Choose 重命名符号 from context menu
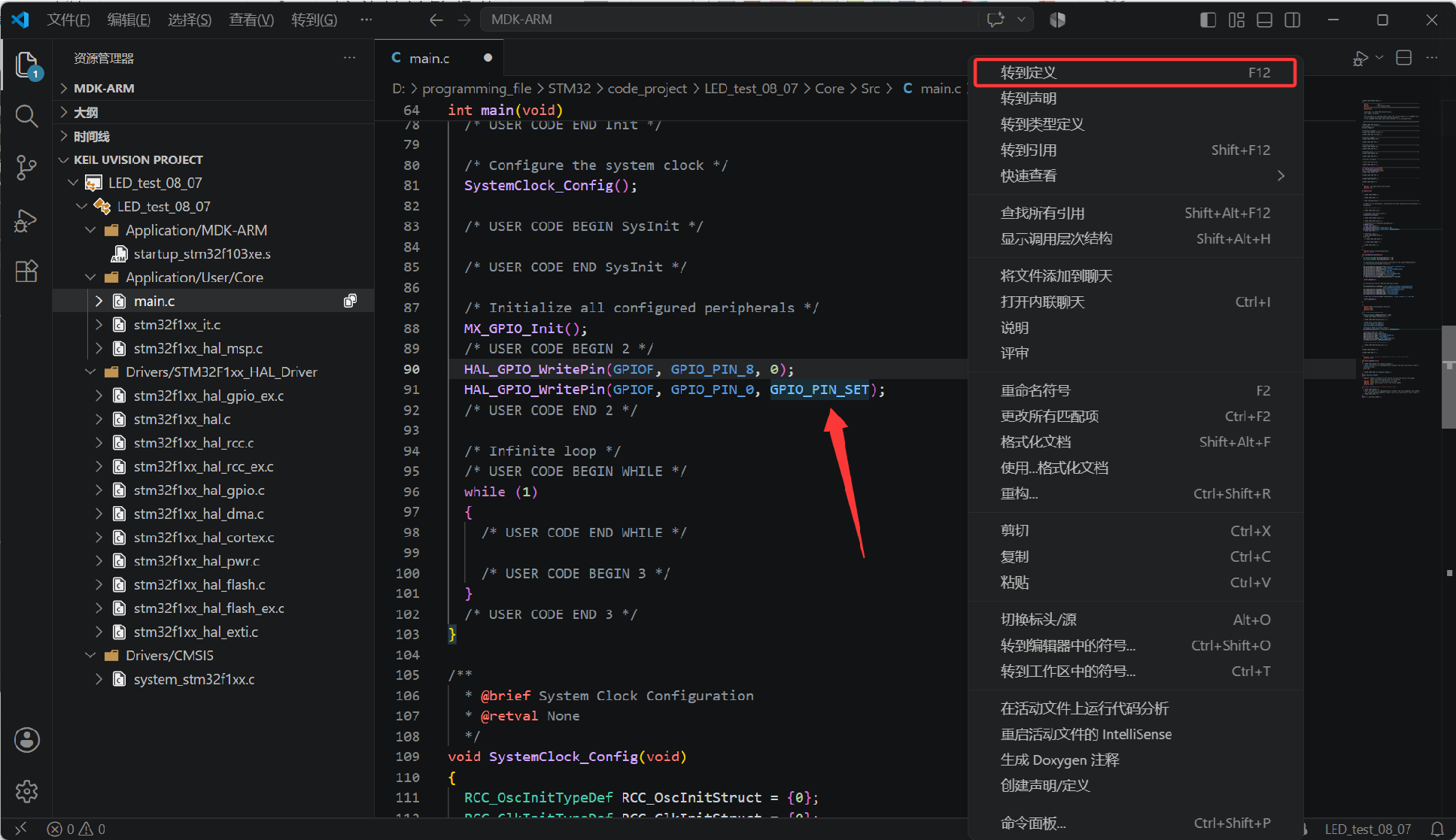Viewport: 1456px width, 840px height. pyautogui.click(x=1135, y=391)
